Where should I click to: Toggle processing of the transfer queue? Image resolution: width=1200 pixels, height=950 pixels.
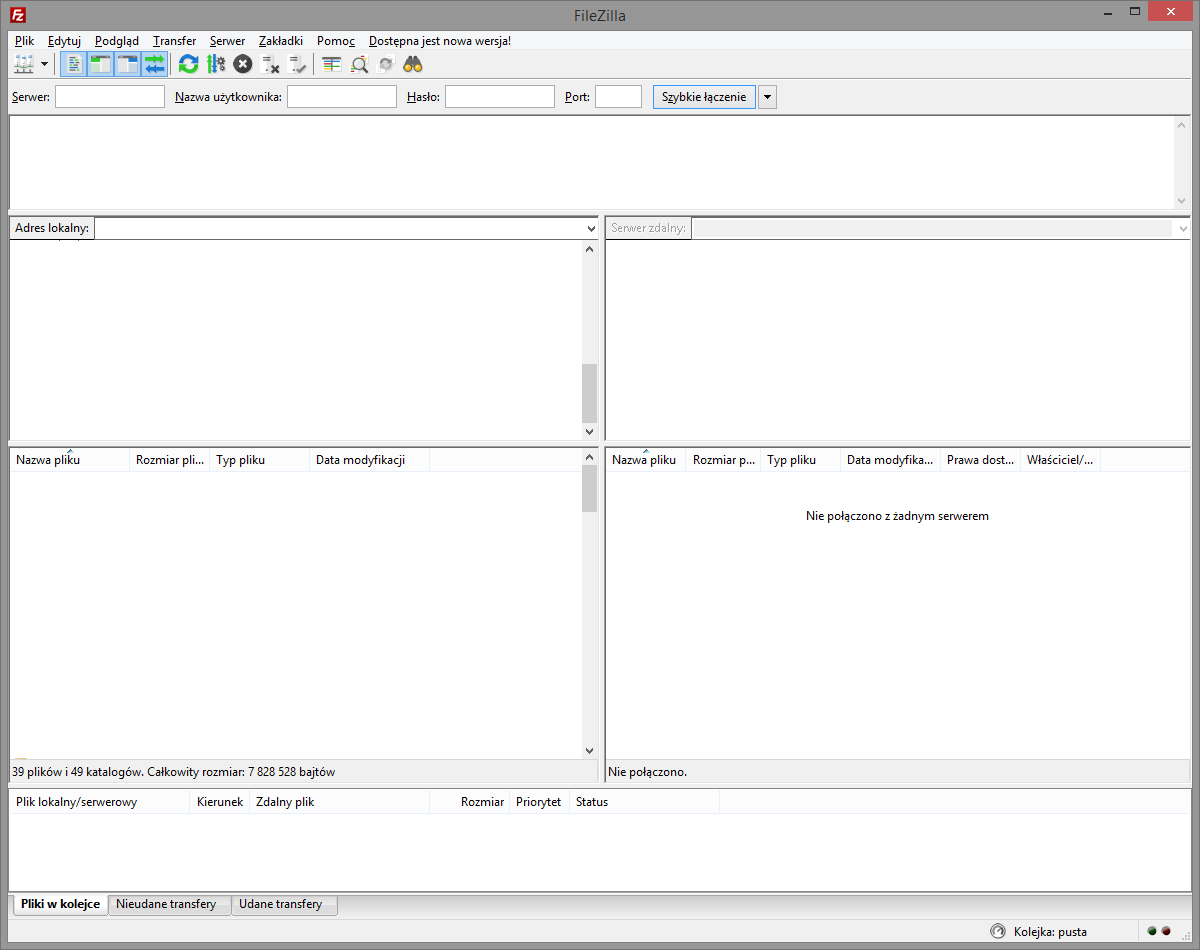(216, 64)
